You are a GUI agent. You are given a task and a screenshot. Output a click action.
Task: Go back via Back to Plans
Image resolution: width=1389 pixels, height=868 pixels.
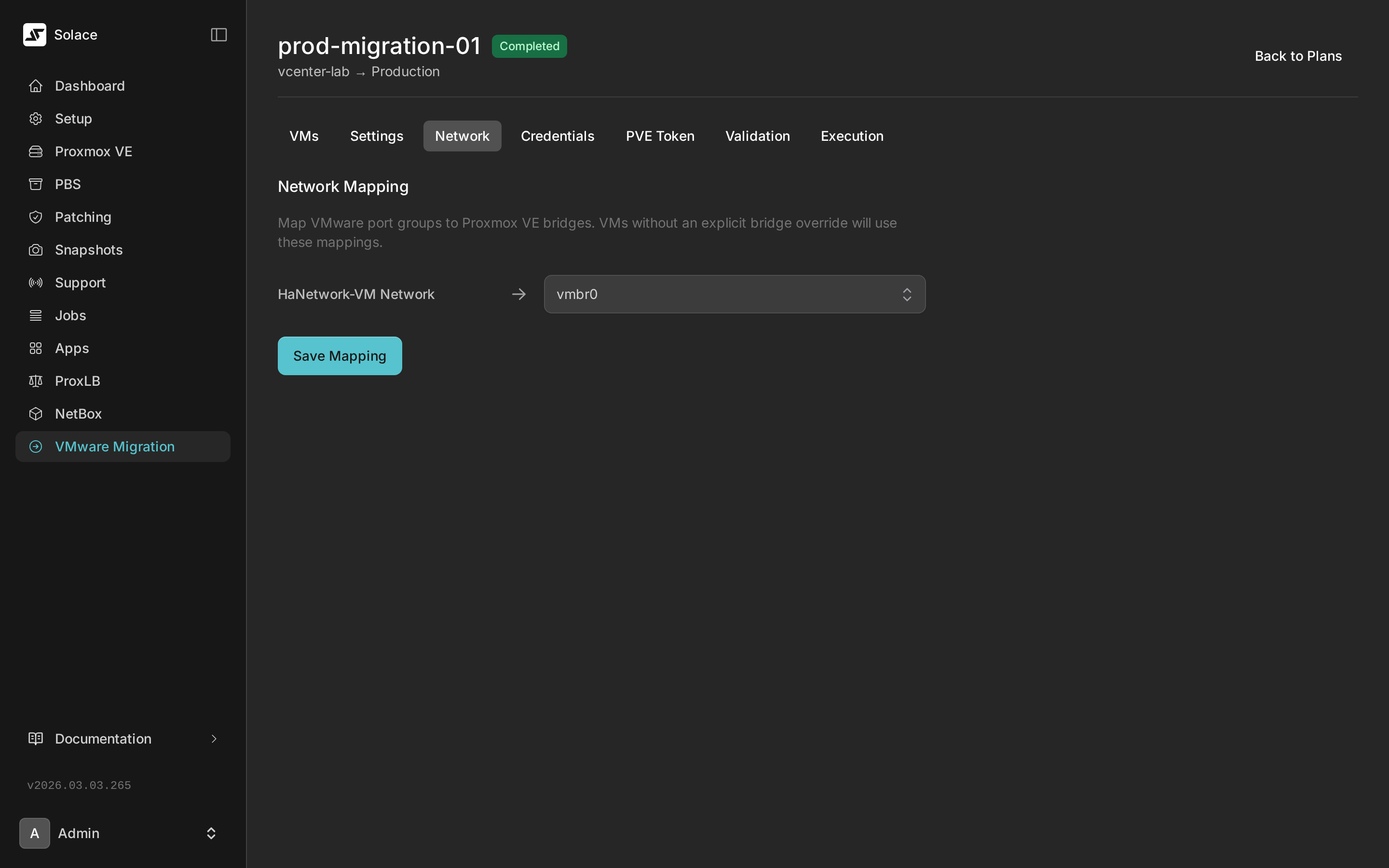(x=1298, y=56)
